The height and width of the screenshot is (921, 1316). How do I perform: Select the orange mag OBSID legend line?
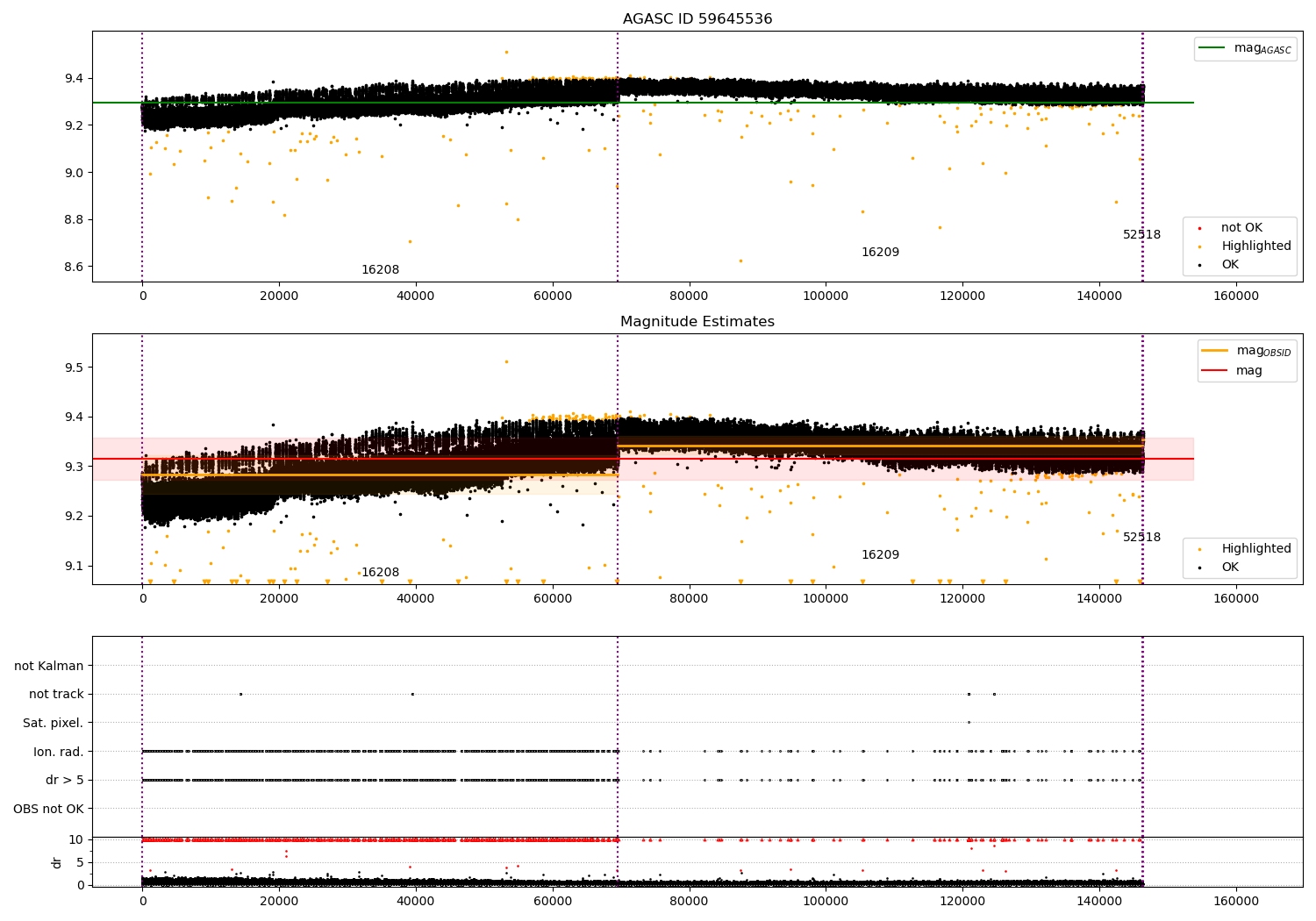(x=1215, y=351)
